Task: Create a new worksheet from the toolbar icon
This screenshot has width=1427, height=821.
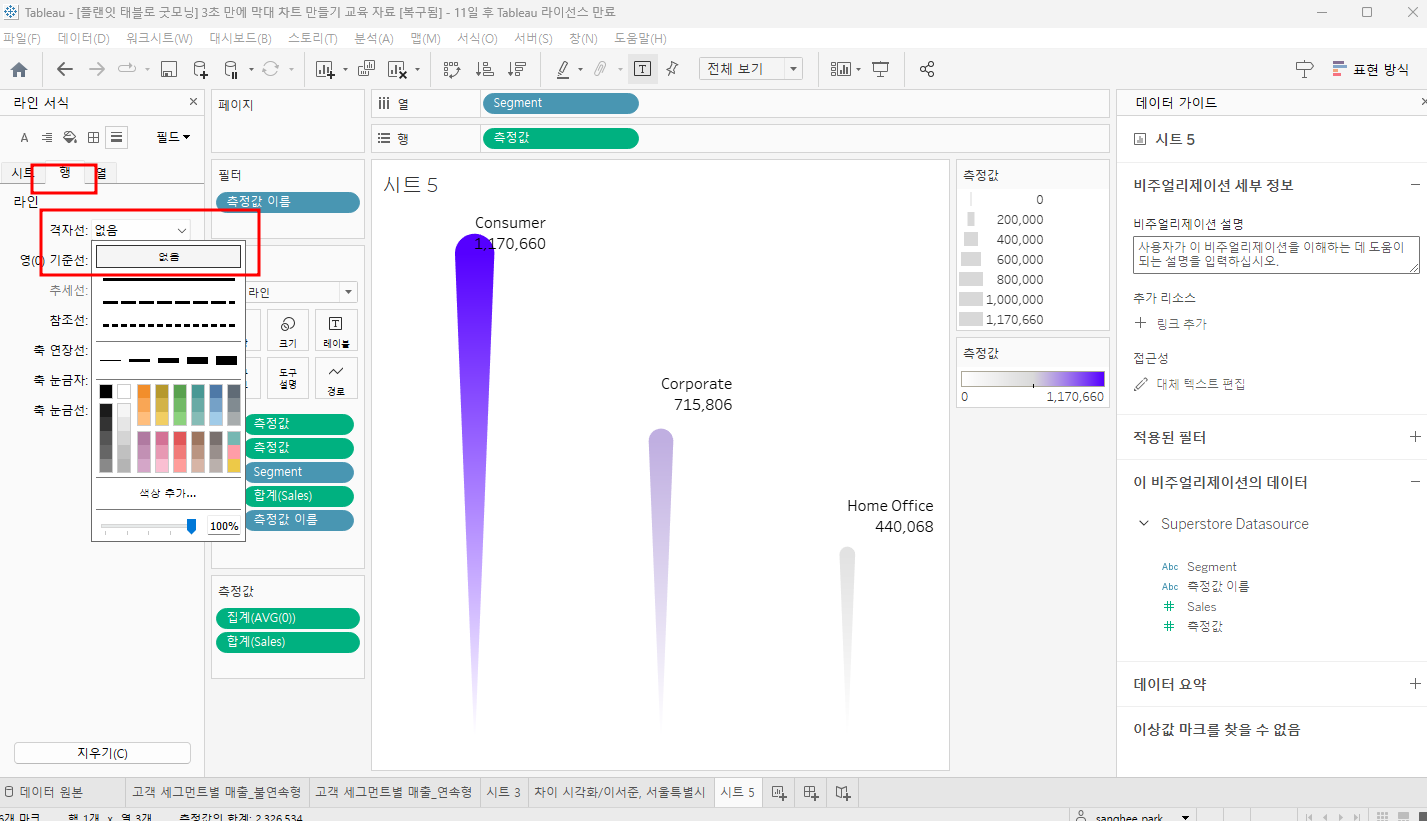Action: click(x=324, y=69)
